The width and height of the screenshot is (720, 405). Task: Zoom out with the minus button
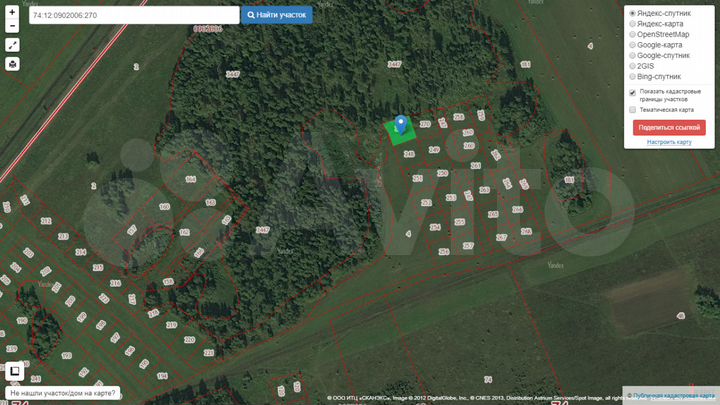[x=12, y=26]
